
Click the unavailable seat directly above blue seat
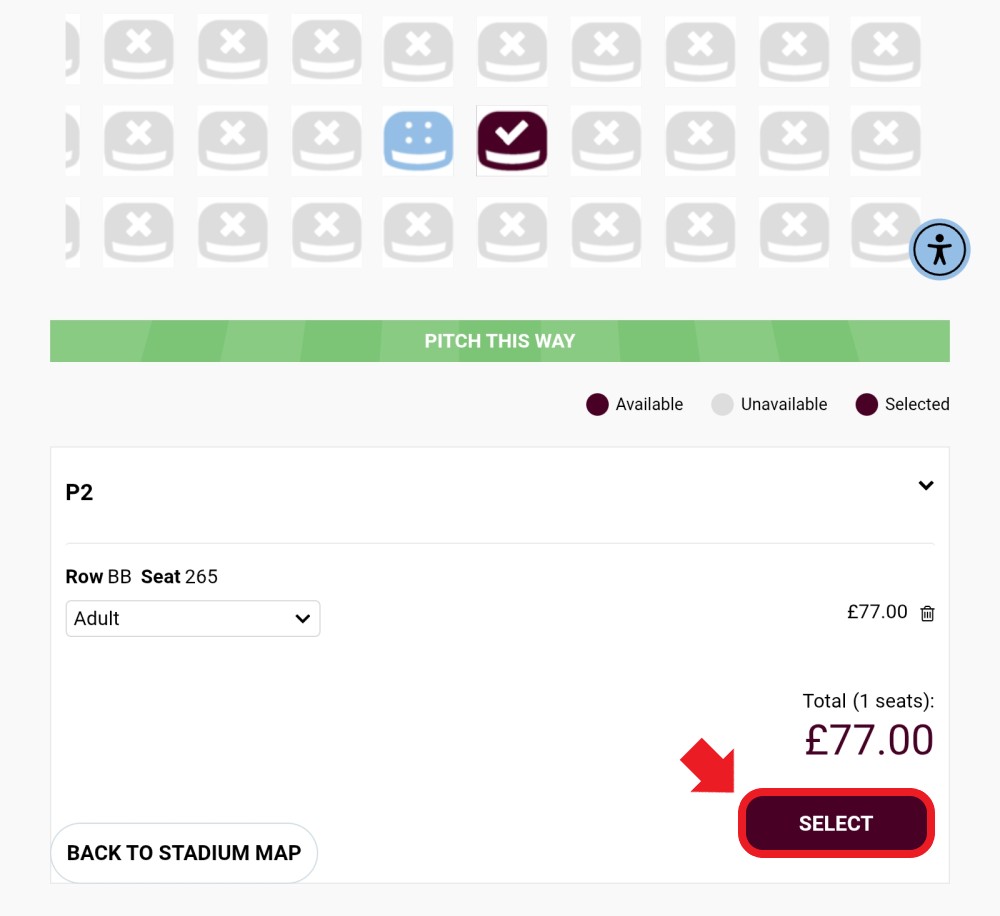pyautogui.click(x=418, y=51)
